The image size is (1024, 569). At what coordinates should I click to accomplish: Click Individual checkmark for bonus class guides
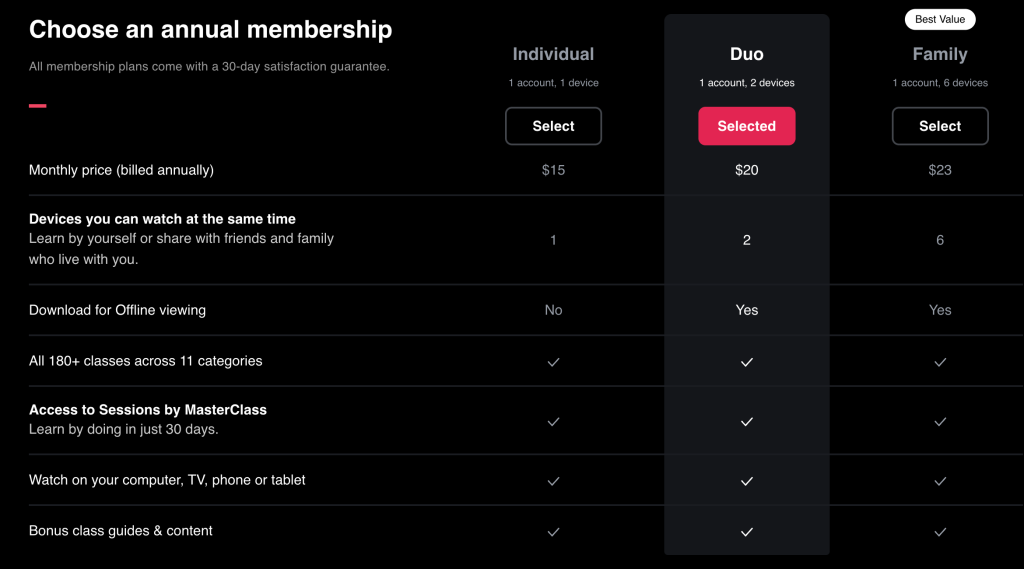click(553, 532)
